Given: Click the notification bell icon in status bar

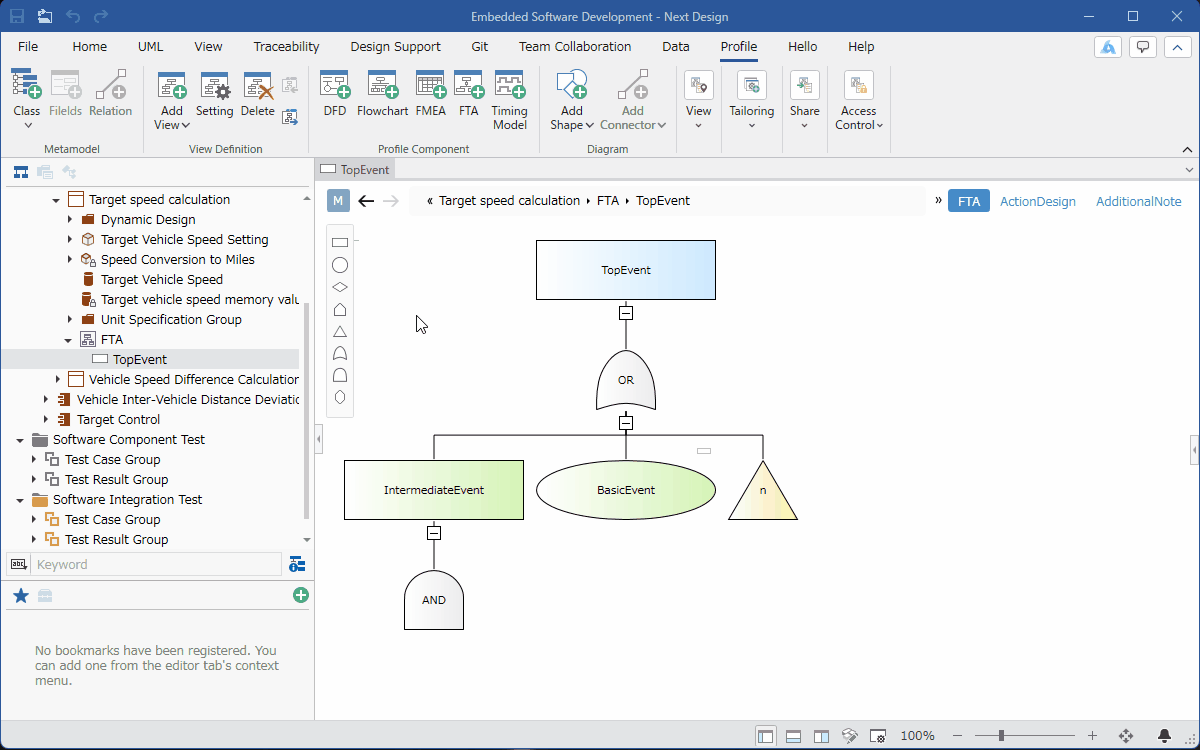Looking at the screenshot, I should [x=1165, y=736].
